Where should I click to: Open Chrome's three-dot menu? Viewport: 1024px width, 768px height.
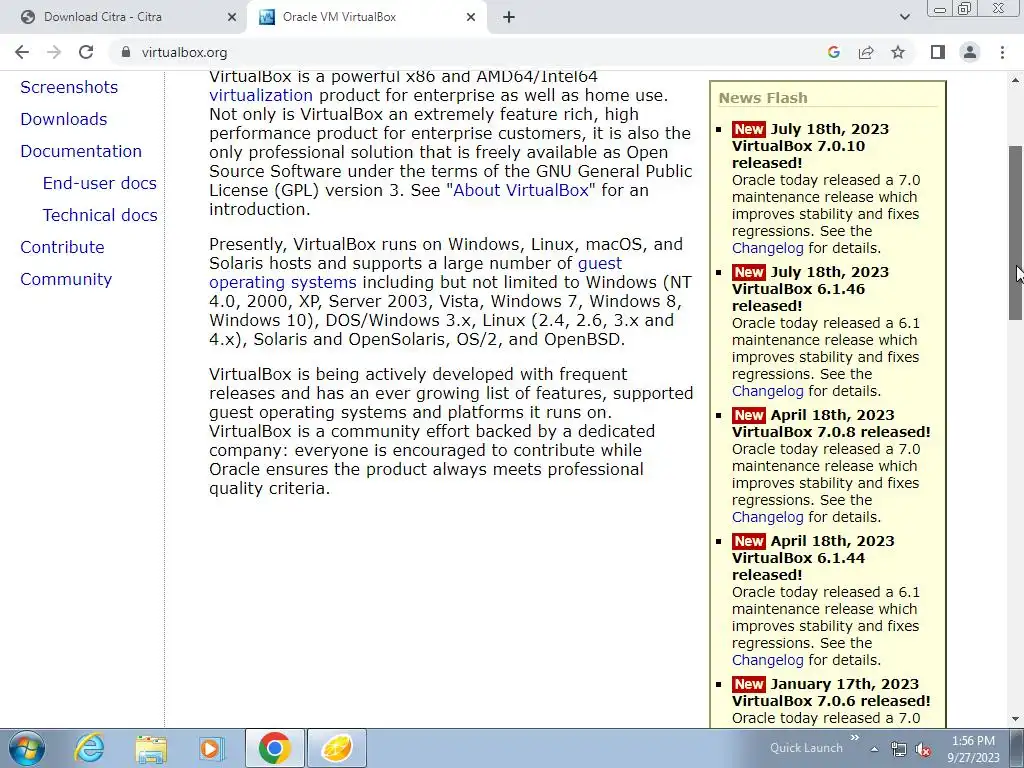pos(1002,52)
